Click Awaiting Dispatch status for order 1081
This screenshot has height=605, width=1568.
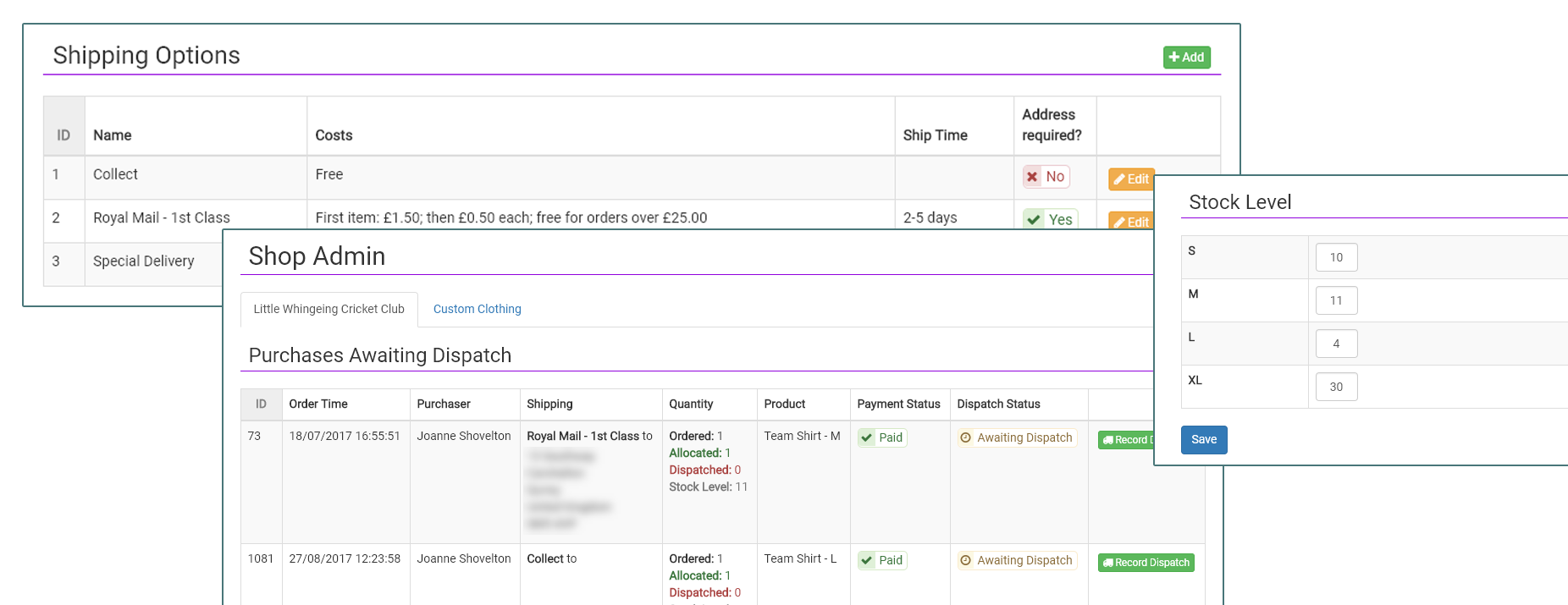1017,561
